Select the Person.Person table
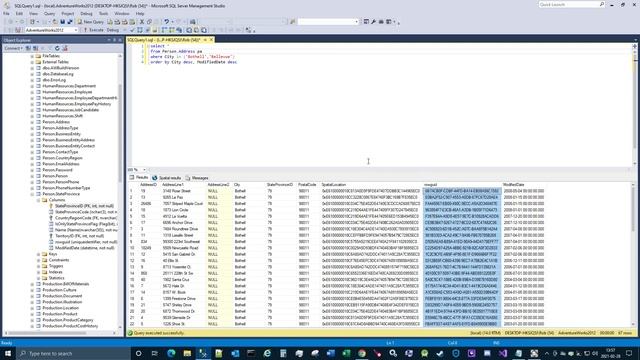 pyautogui.click(x=55, y=176)
